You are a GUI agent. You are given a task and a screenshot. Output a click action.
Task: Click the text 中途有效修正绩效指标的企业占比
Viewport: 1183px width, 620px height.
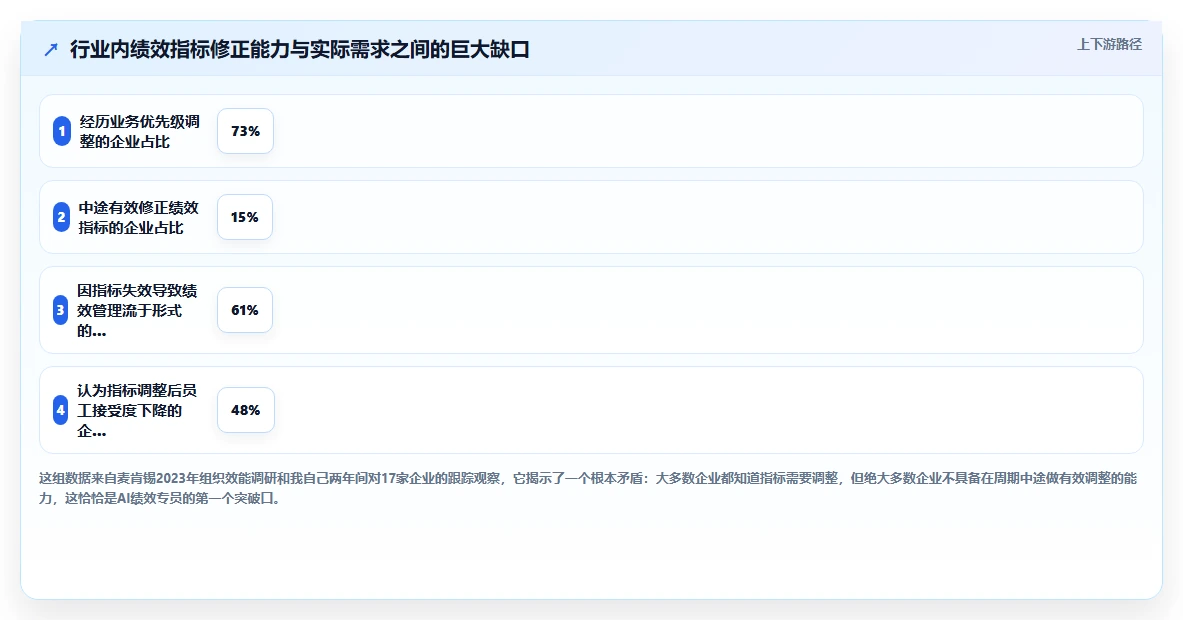pos(139,217)
